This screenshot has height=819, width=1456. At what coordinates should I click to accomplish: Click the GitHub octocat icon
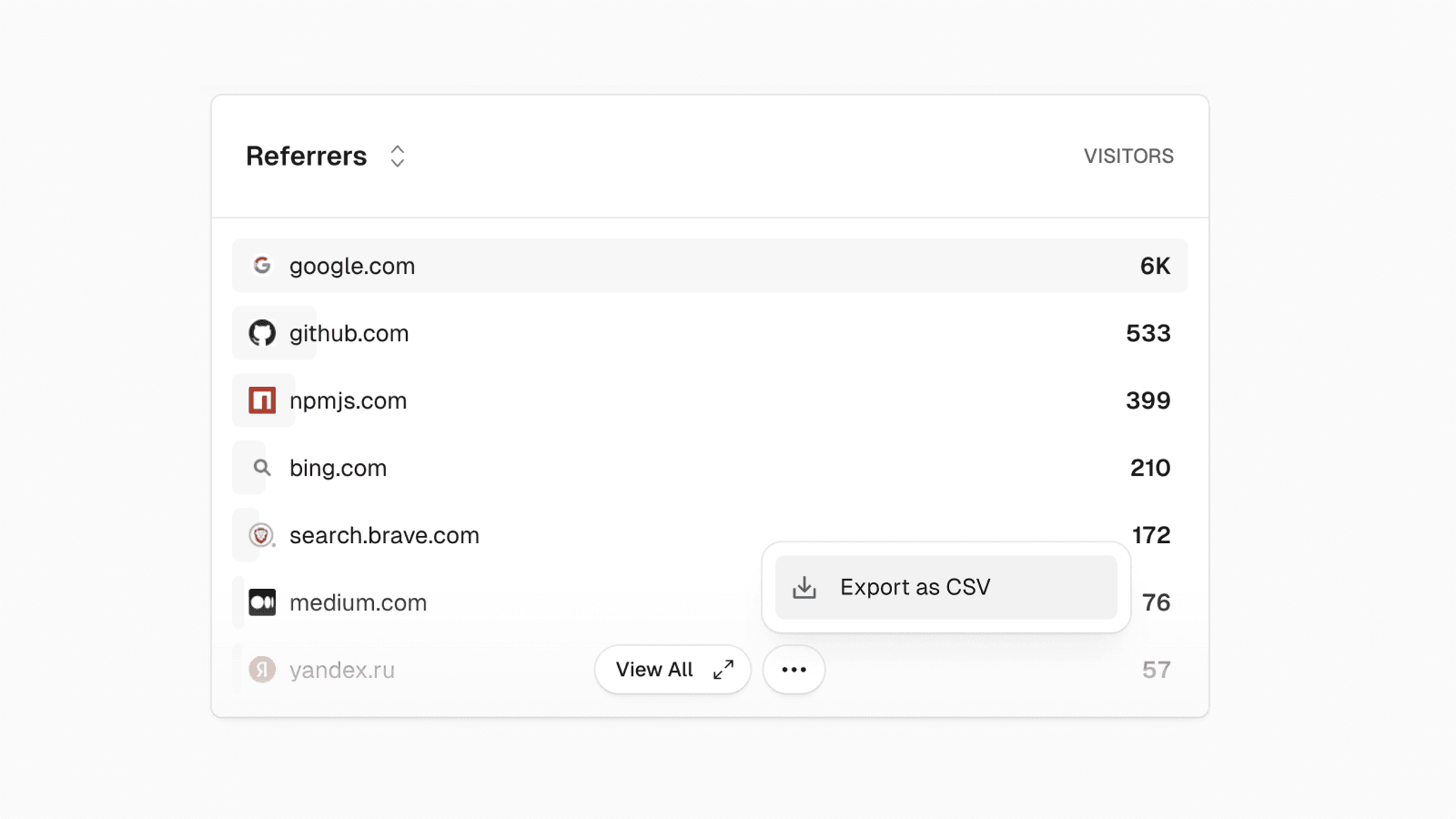click(262, 333)
